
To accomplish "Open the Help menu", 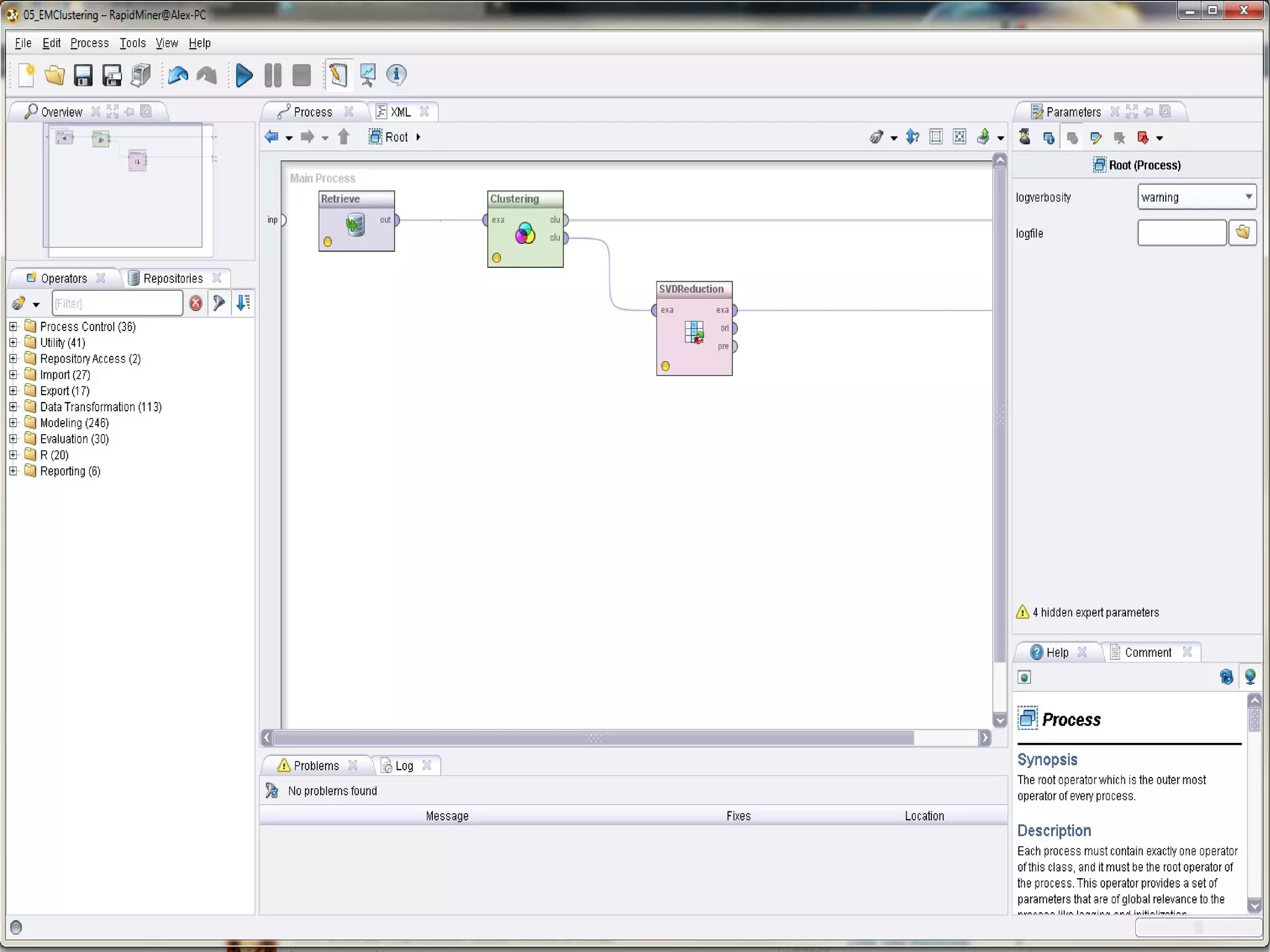I will pyautogui.click(x=200, y=43).
